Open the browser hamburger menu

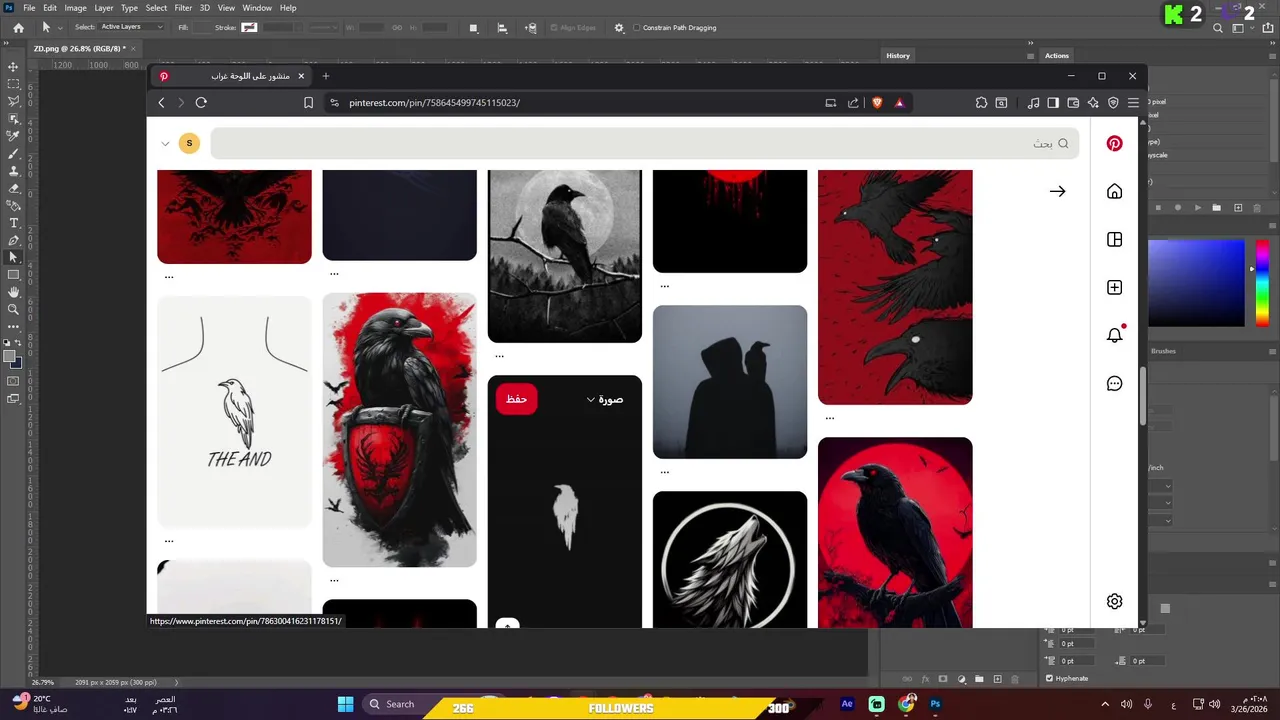click(1133, 103)
